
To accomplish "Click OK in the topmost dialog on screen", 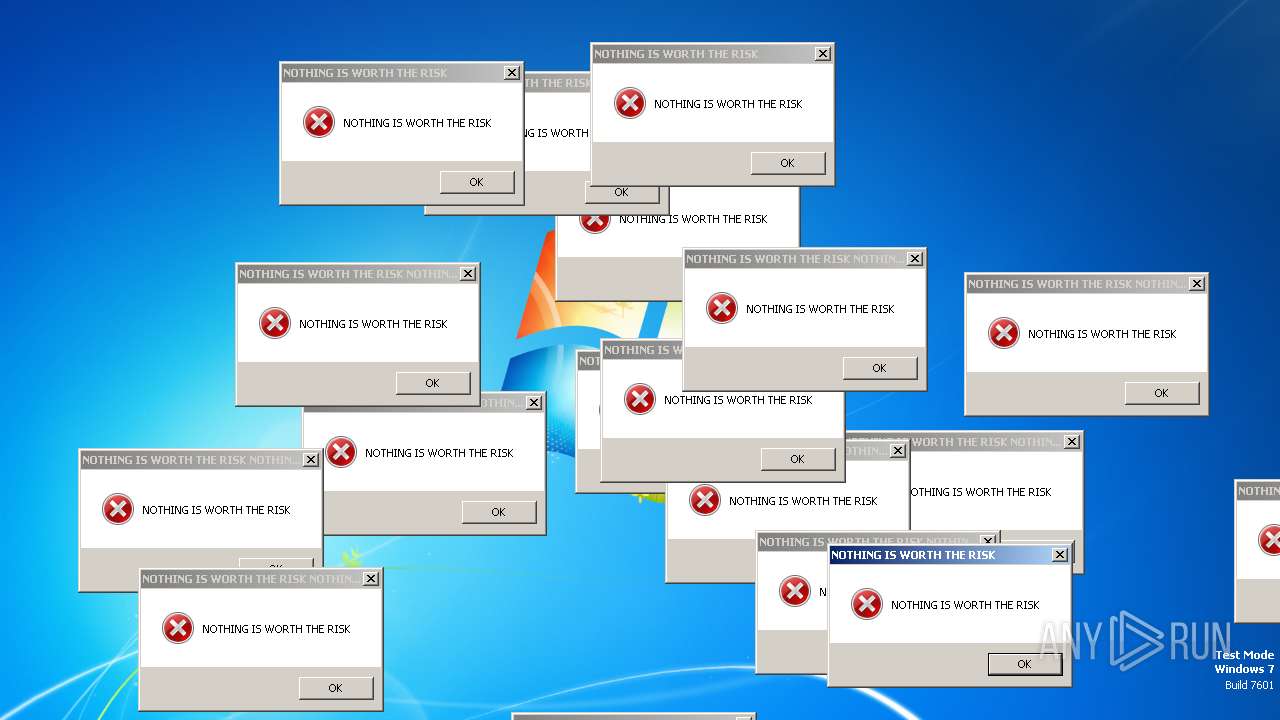I will pyautogui.click(x=787, y=163).
